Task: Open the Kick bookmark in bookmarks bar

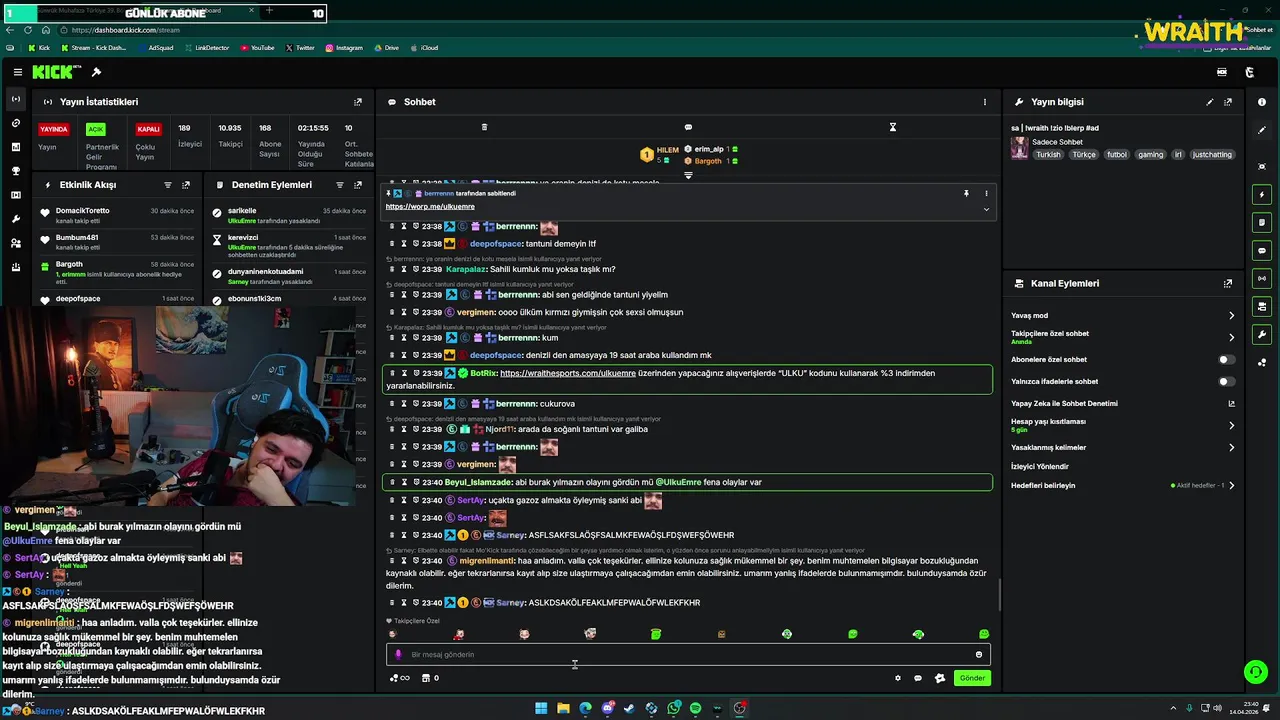Action: pos(39,47)
